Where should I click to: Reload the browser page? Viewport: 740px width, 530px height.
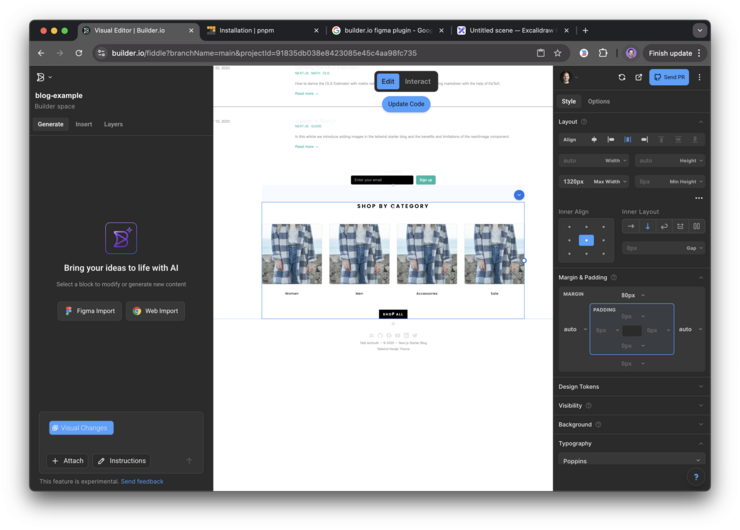79,53
